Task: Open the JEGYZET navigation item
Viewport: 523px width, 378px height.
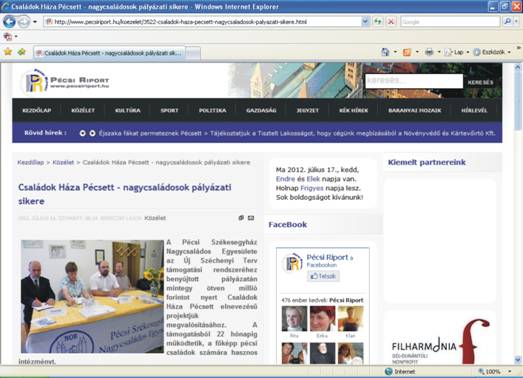Action: point(308,110)
